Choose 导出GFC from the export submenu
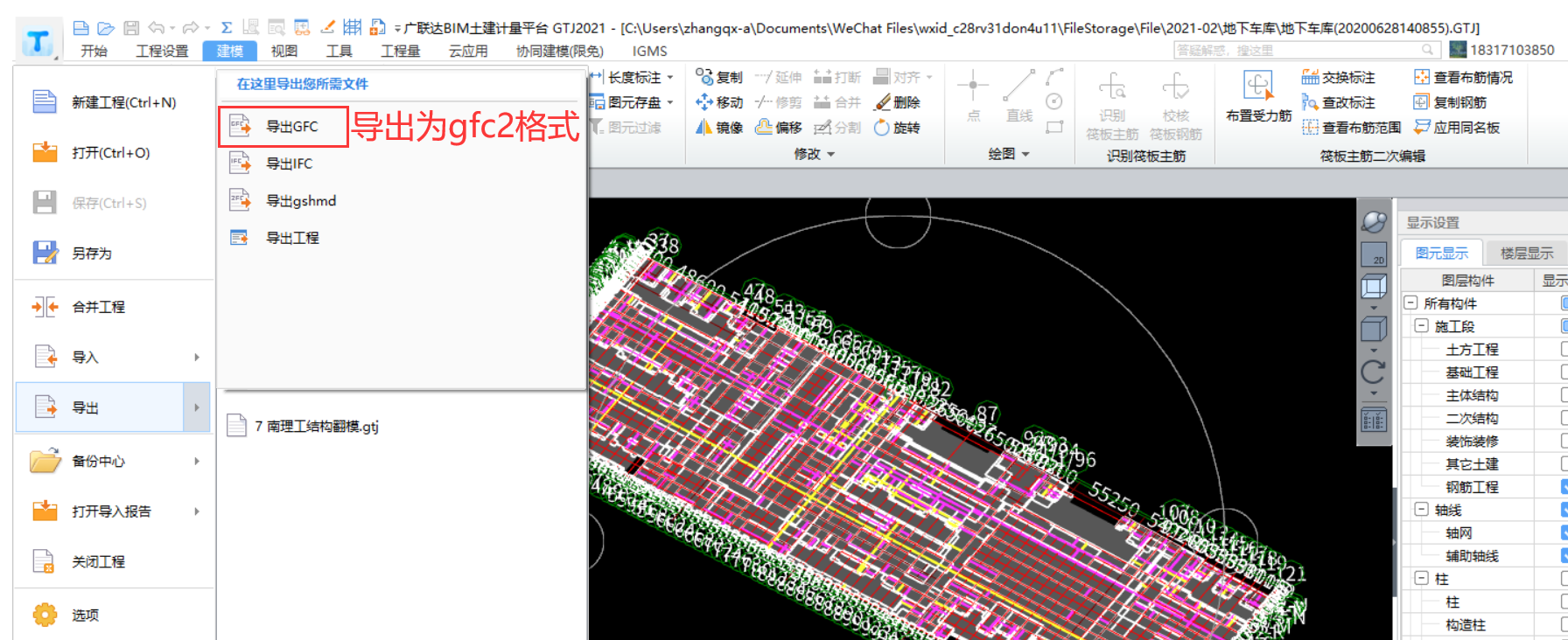This screenshot has width=1568, height=640. 283,126
